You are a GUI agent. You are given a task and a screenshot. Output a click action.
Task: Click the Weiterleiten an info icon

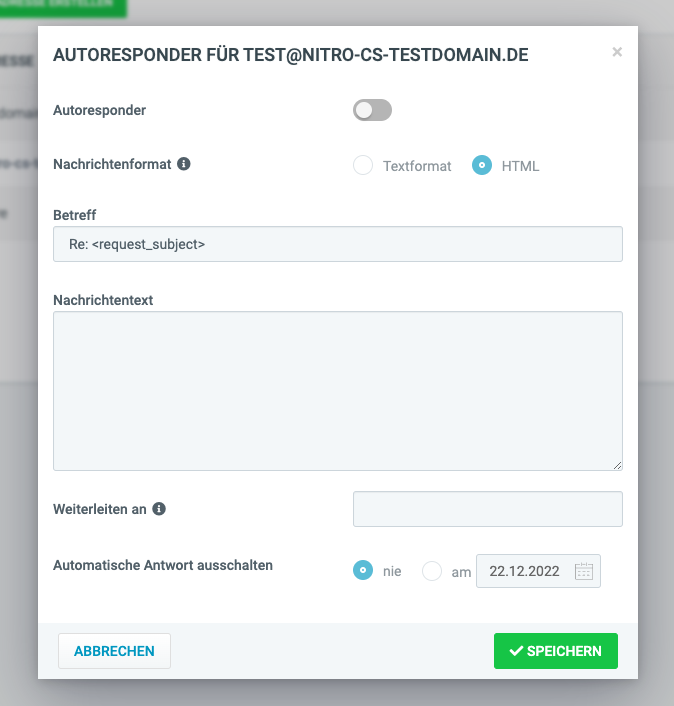[x=159, y=509]
